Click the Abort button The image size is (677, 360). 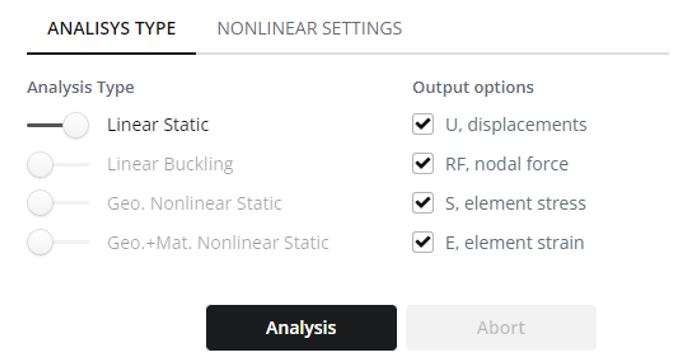pyautogui.click(x=501, y=328)
